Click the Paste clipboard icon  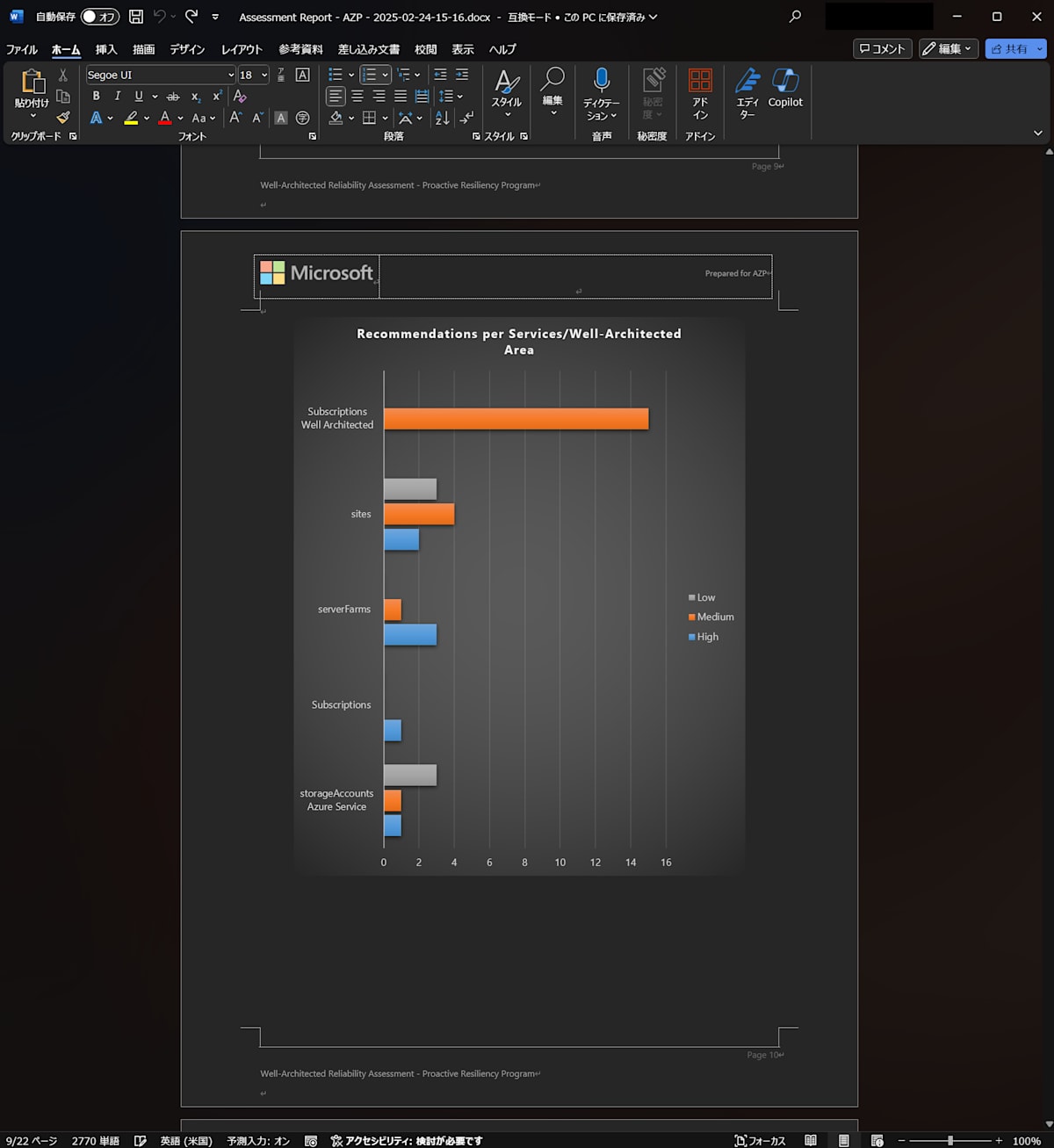[x=32, y=82]
